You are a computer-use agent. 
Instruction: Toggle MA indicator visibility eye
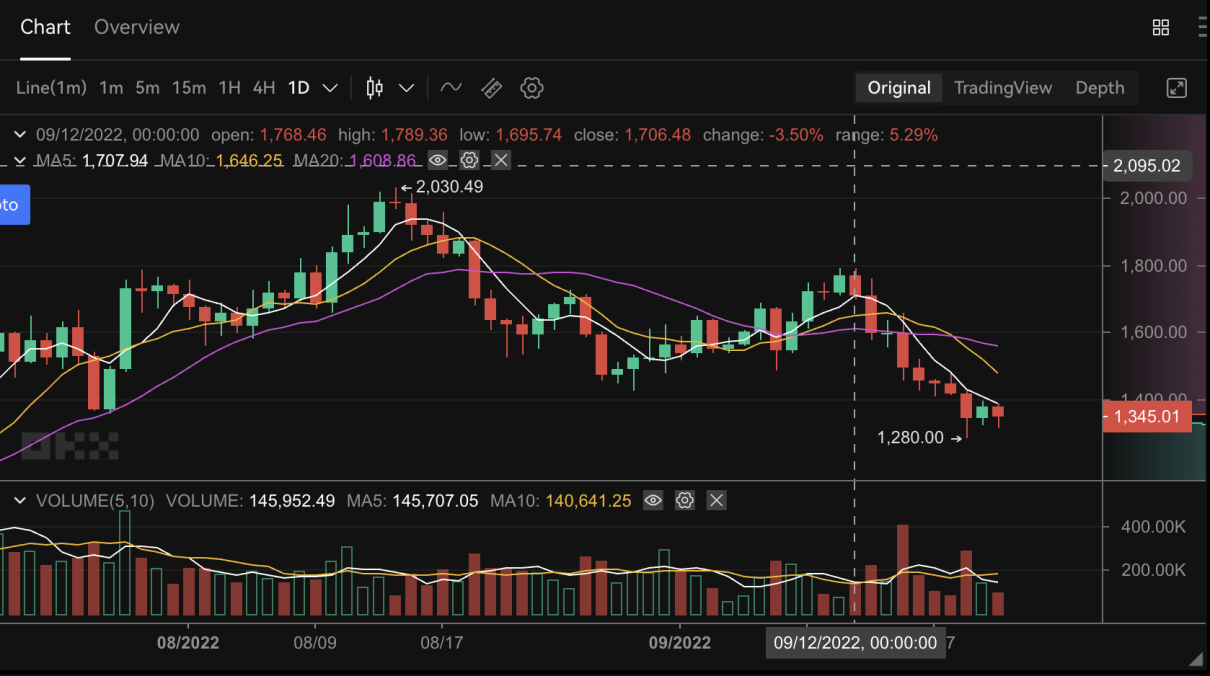437,160
